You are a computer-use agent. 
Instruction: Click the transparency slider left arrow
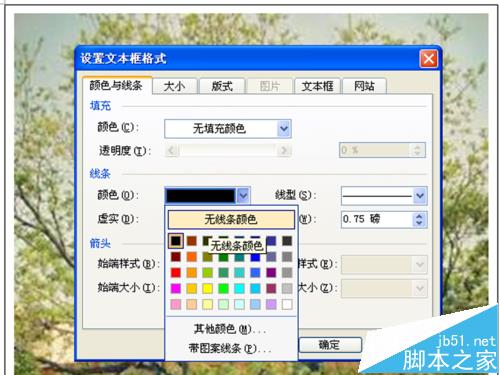point(171,151)
